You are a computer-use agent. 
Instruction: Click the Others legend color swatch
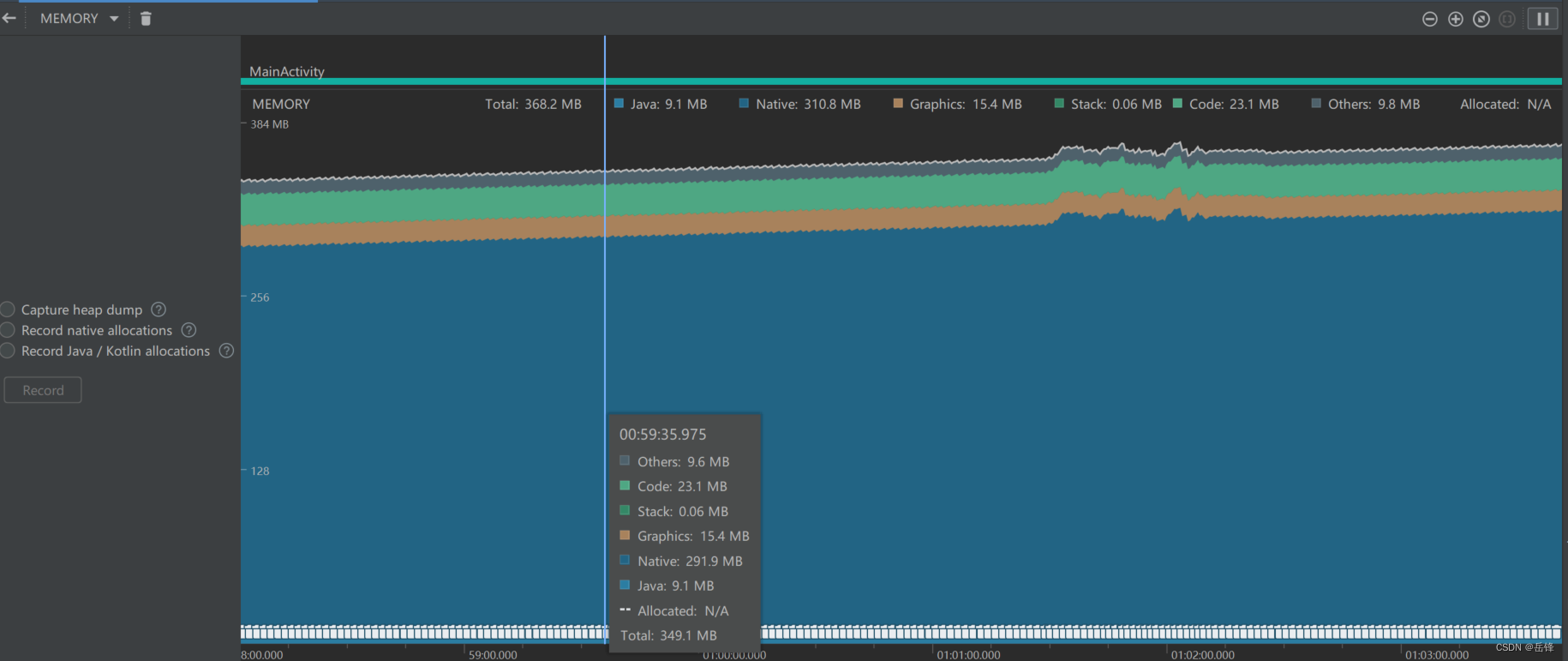pos(1316,104)
